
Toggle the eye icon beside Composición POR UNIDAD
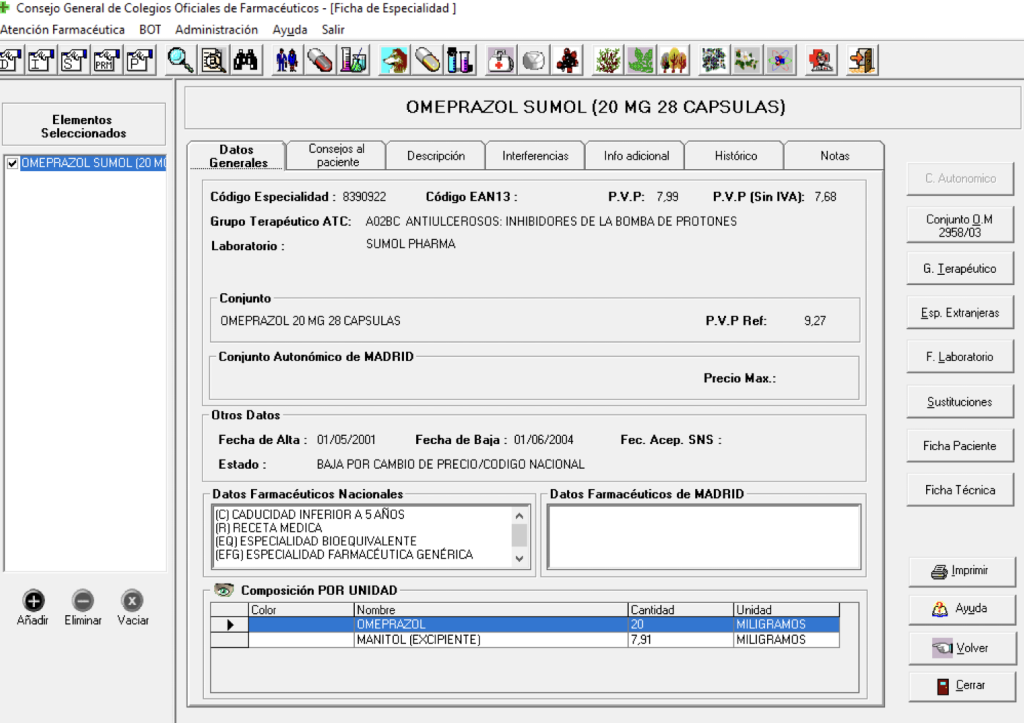(x=224, y=590)
